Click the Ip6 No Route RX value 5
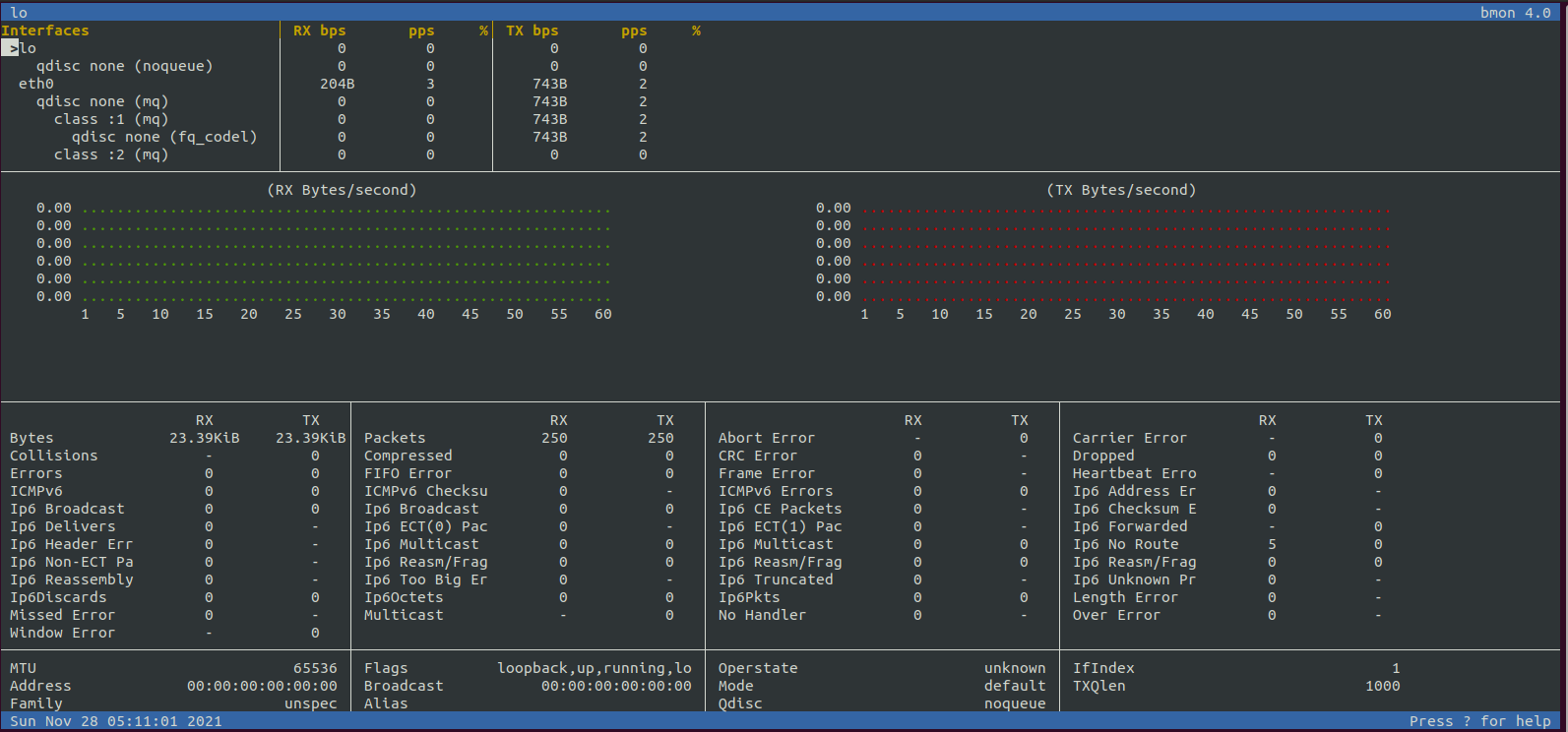This screenshot has width=1568, height=732. [x=1272, y=544]
